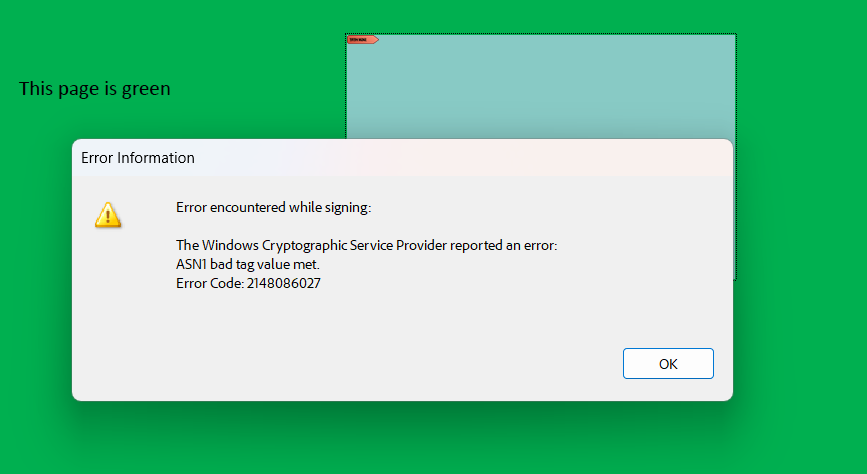Click green page area above 'This page is green'
Viewport: 867px width, 474px height.
point(95,39)
